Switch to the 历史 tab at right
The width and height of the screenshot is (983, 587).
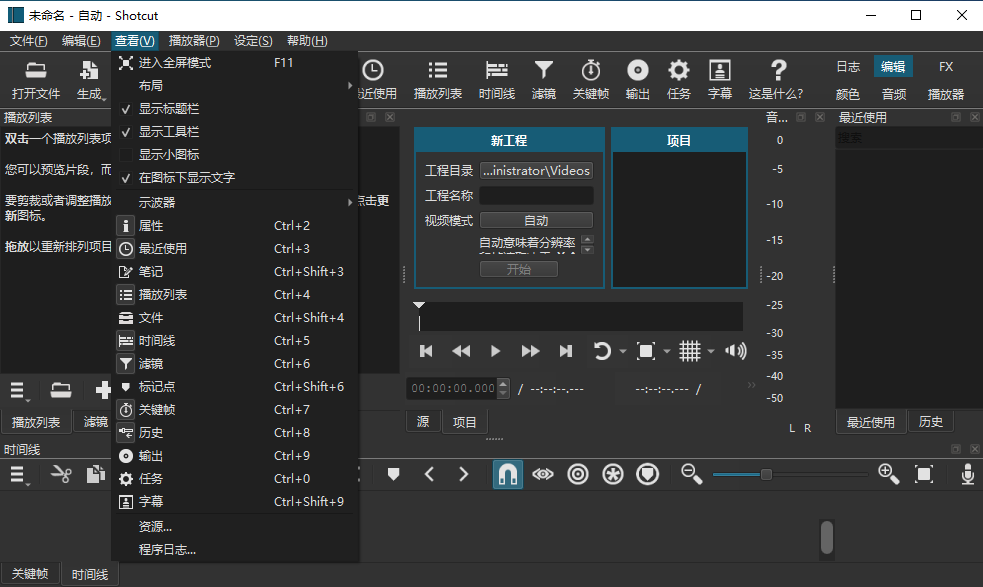tap(930, 421)
